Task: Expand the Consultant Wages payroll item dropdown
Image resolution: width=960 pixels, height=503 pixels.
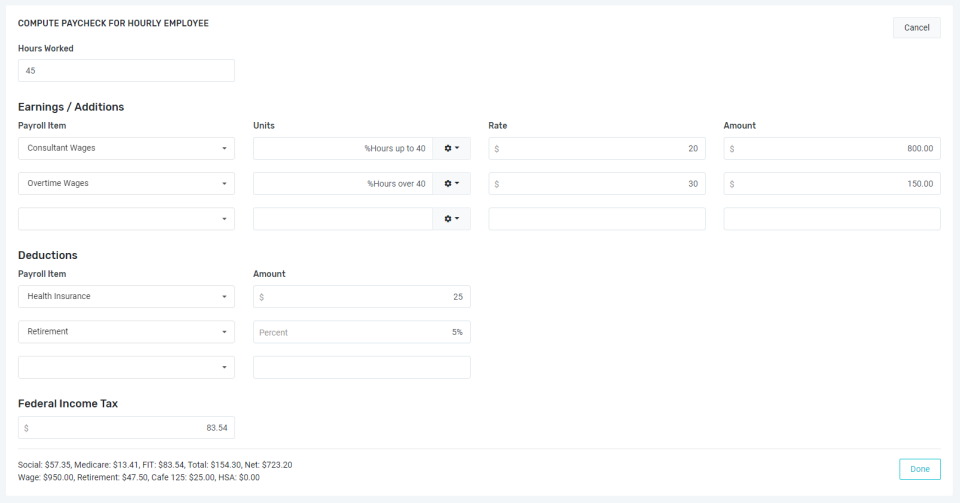Action: pyautogui.click(x=126, y=148)
